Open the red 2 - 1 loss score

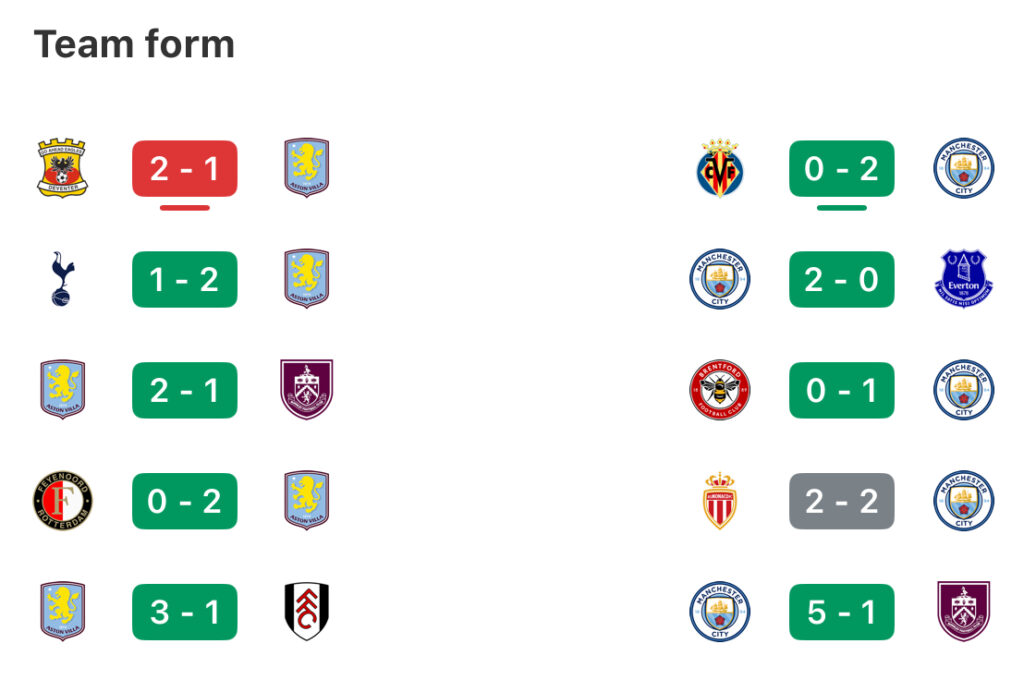(185, 168)
